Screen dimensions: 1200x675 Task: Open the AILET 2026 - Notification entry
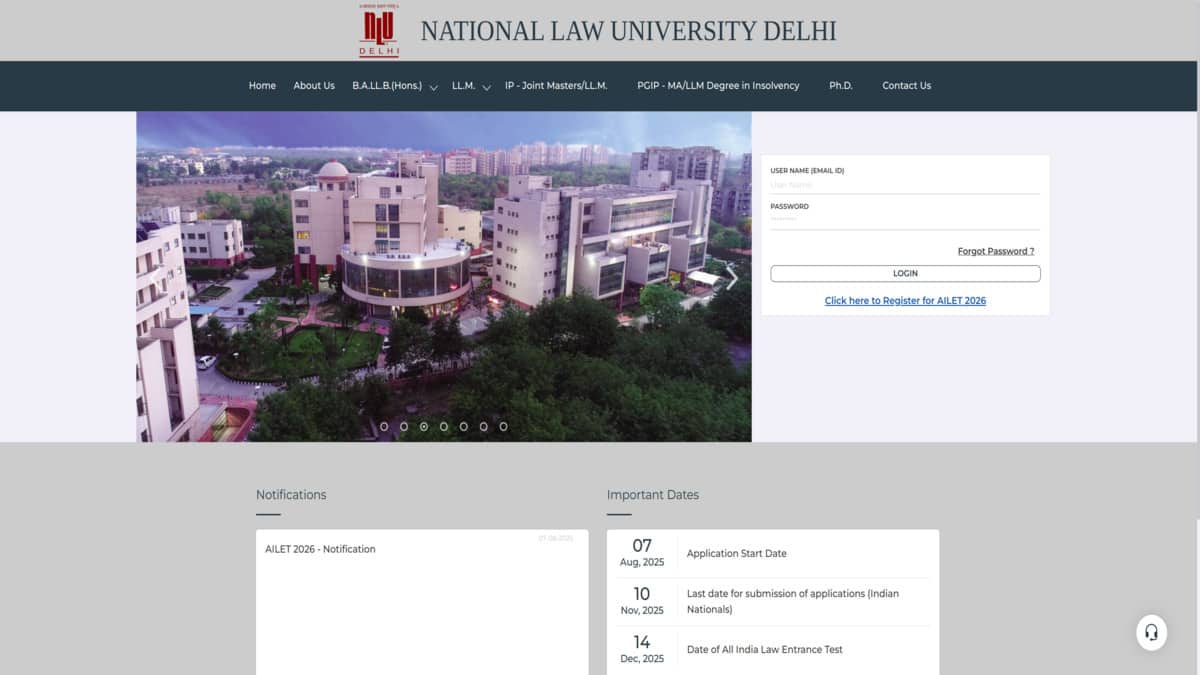[x=320, y=549]
